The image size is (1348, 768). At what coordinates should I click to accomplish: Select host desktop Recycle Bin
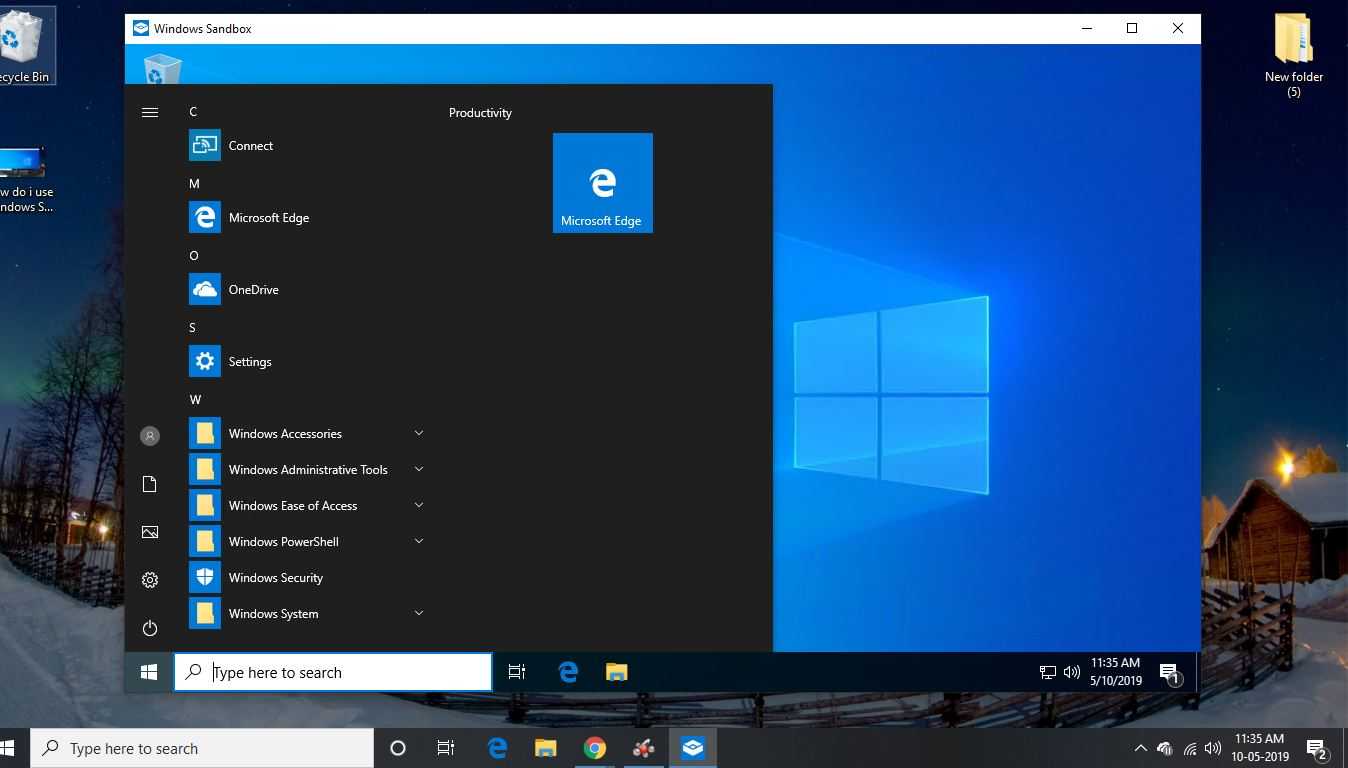22,45
